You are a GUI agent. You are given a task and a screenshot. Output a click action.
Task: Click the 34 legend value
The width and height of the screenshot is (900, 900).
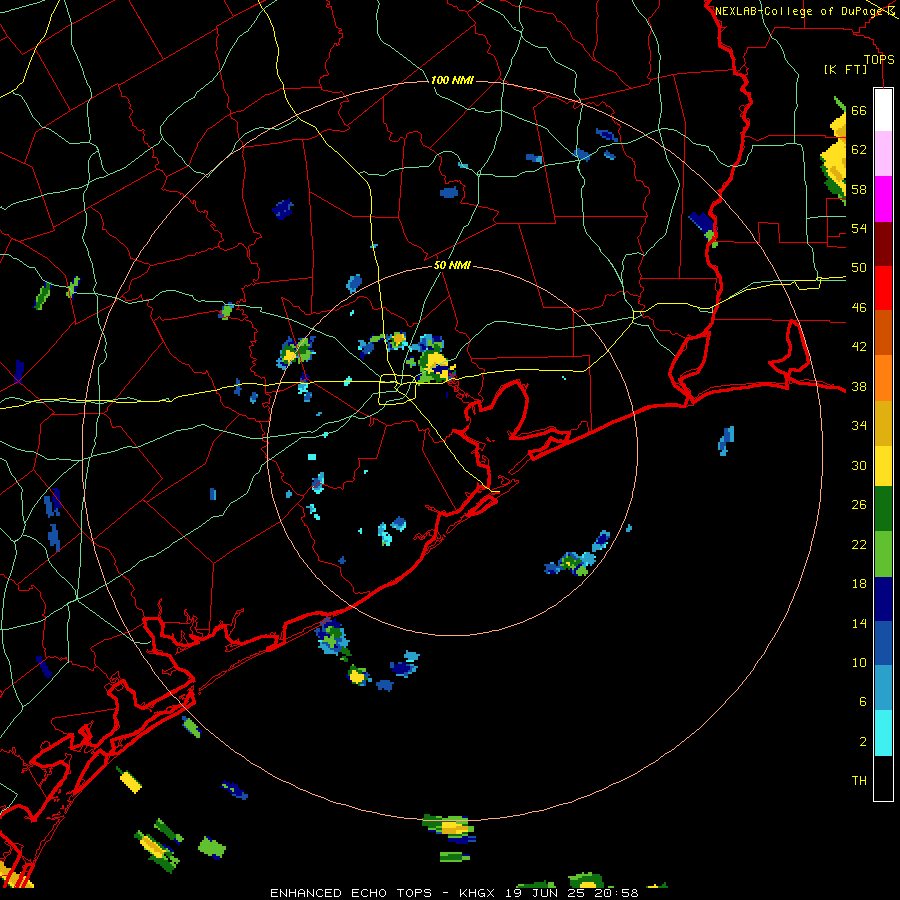tap(859, 426)
